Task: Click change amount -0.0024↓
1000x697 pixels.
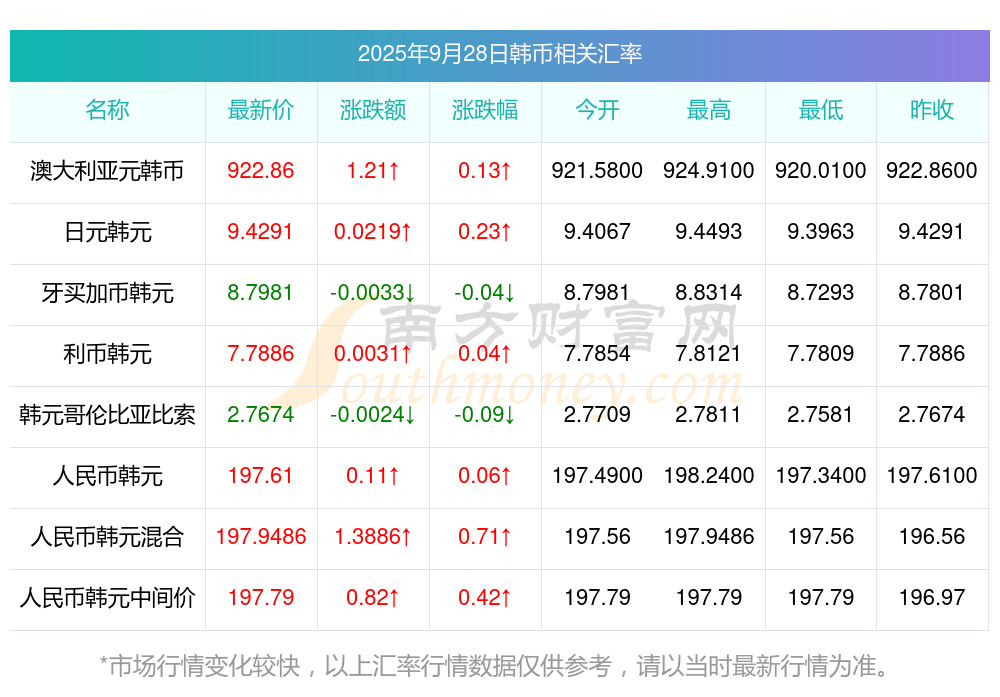Action: pyautogui.click(x=372, y=415)
